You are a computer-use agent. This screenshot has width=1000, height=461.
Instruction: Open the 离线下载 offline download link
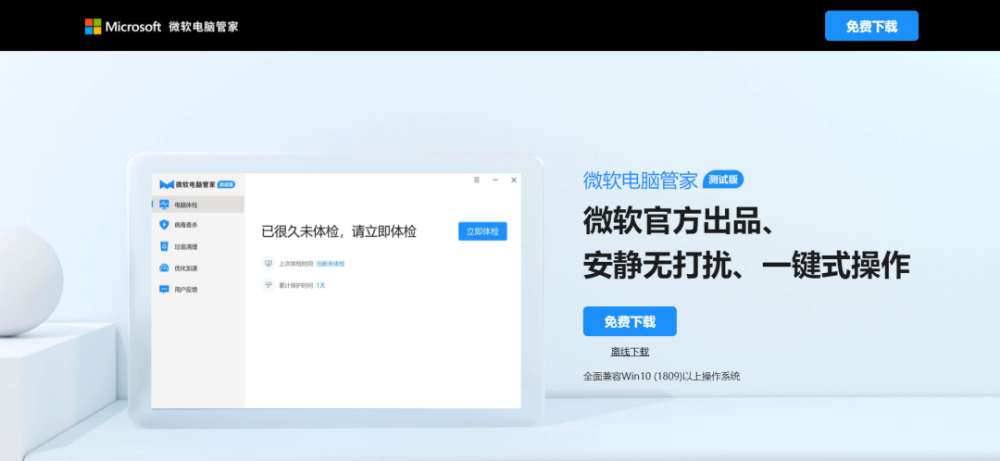click(x=629, y=352)
